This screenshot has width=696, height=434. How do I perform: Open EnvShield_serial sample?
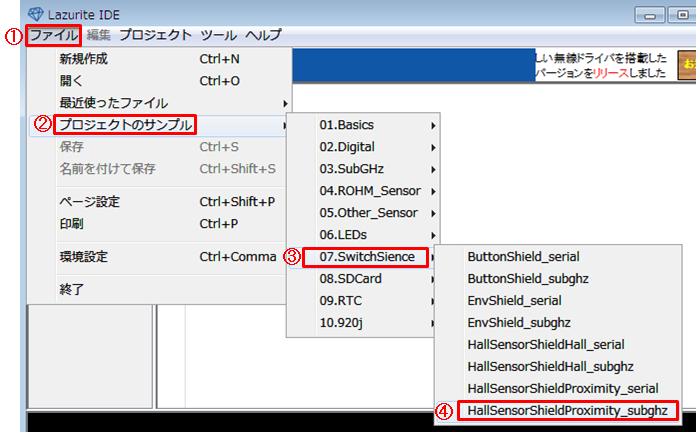558,301
